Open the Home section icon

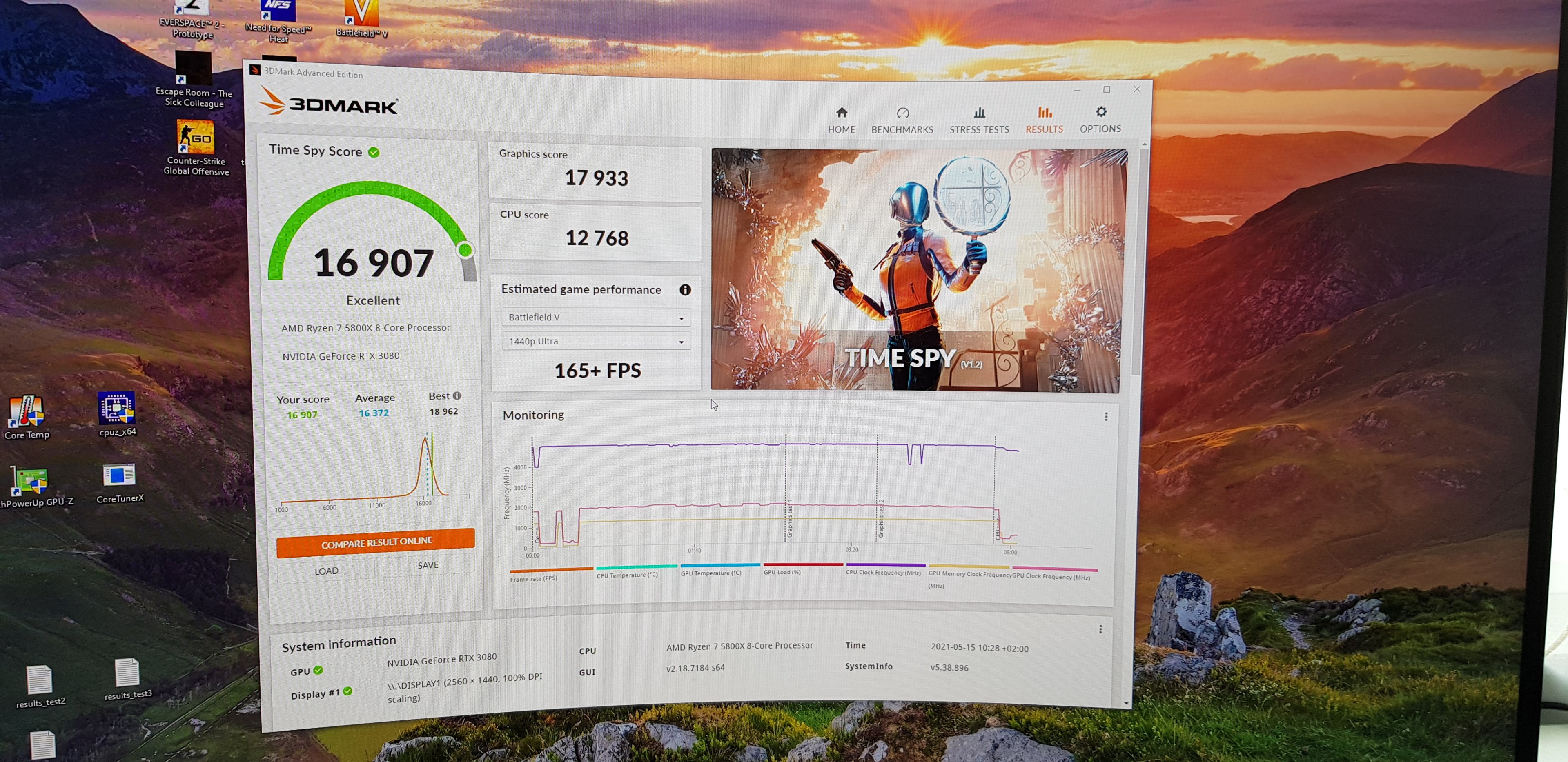pos(841,113)
